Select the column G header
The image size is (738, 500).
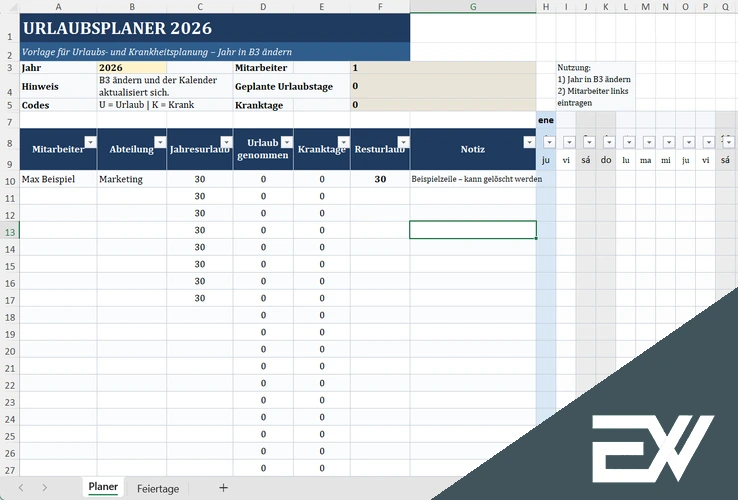click(472, 6)
